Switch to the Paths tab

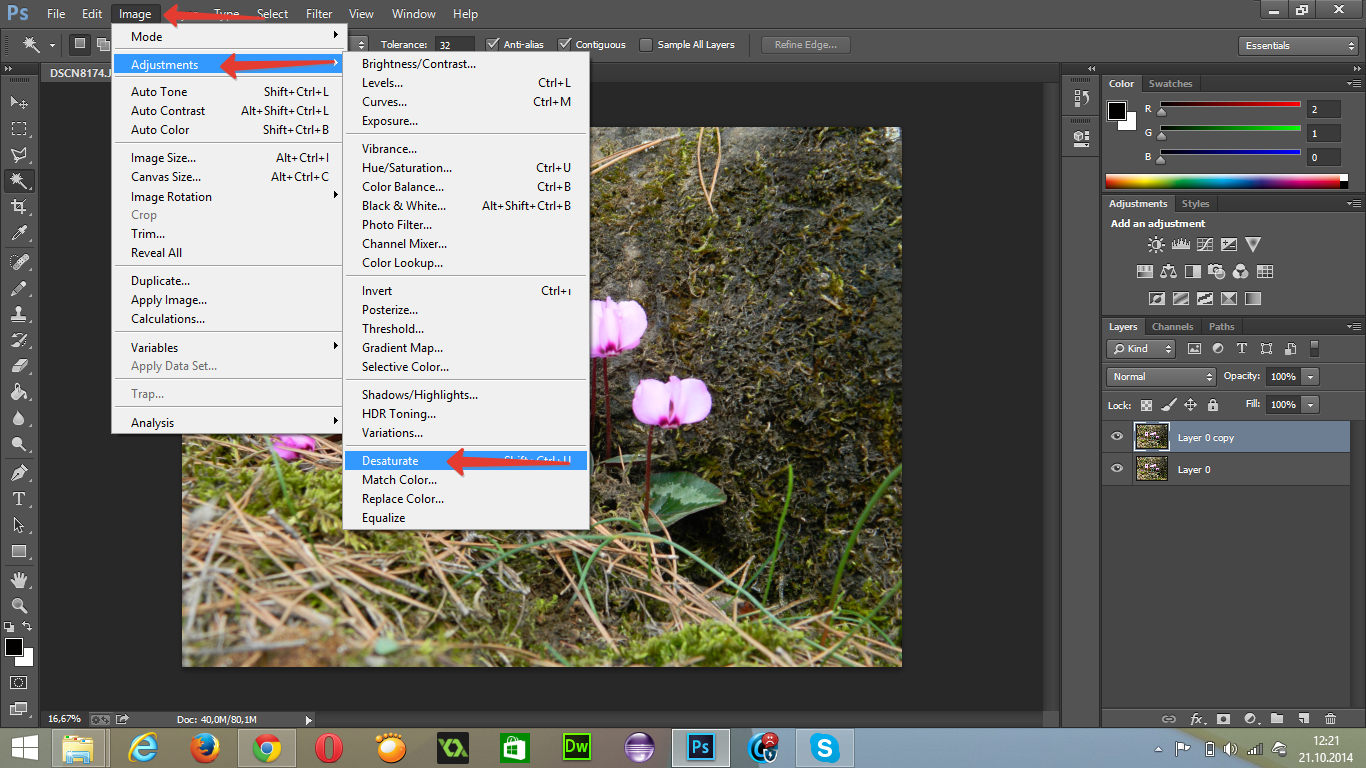point(1221,327)
